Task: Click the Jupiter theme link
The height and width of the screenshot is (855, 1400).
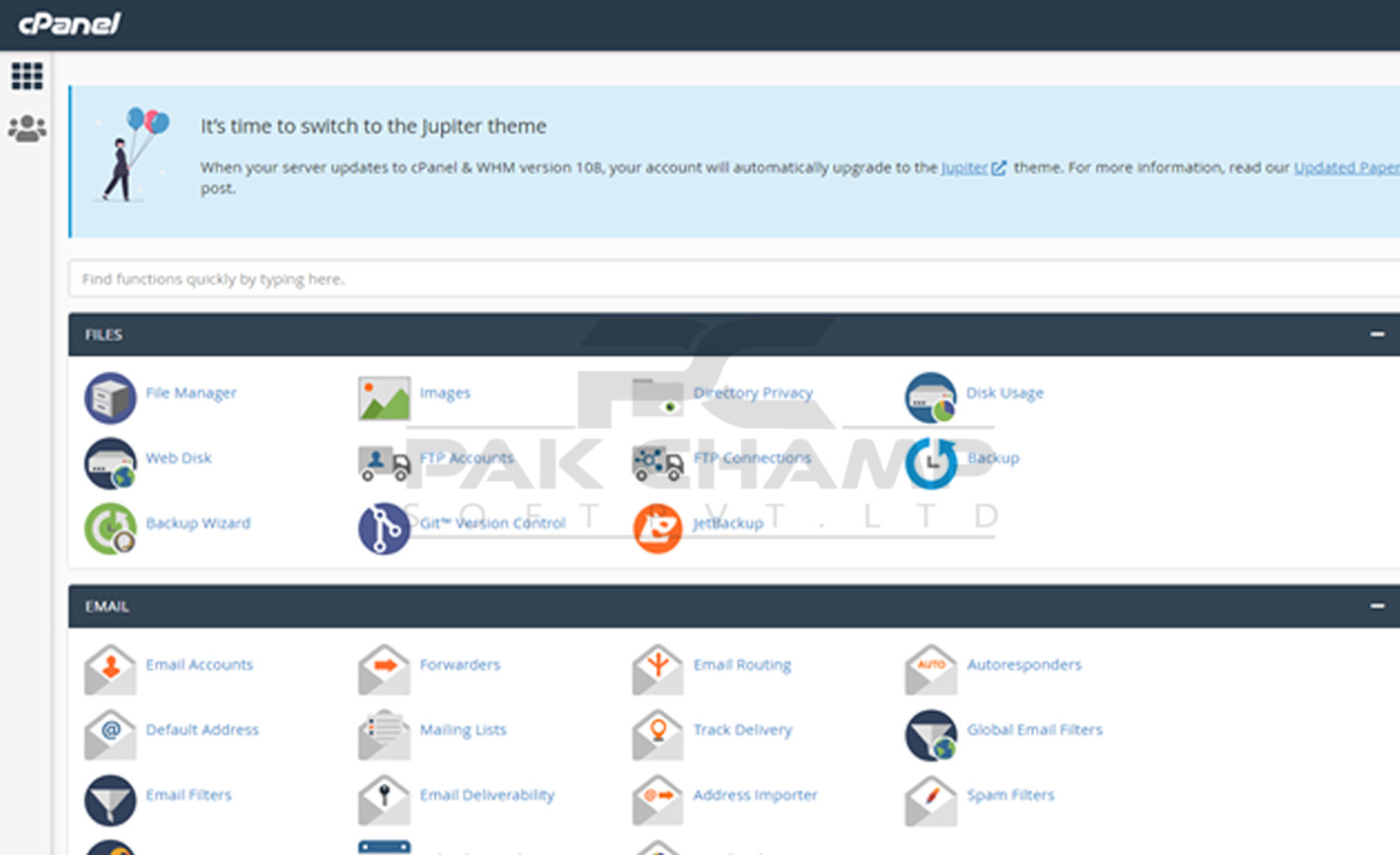Action: [973, 168]
